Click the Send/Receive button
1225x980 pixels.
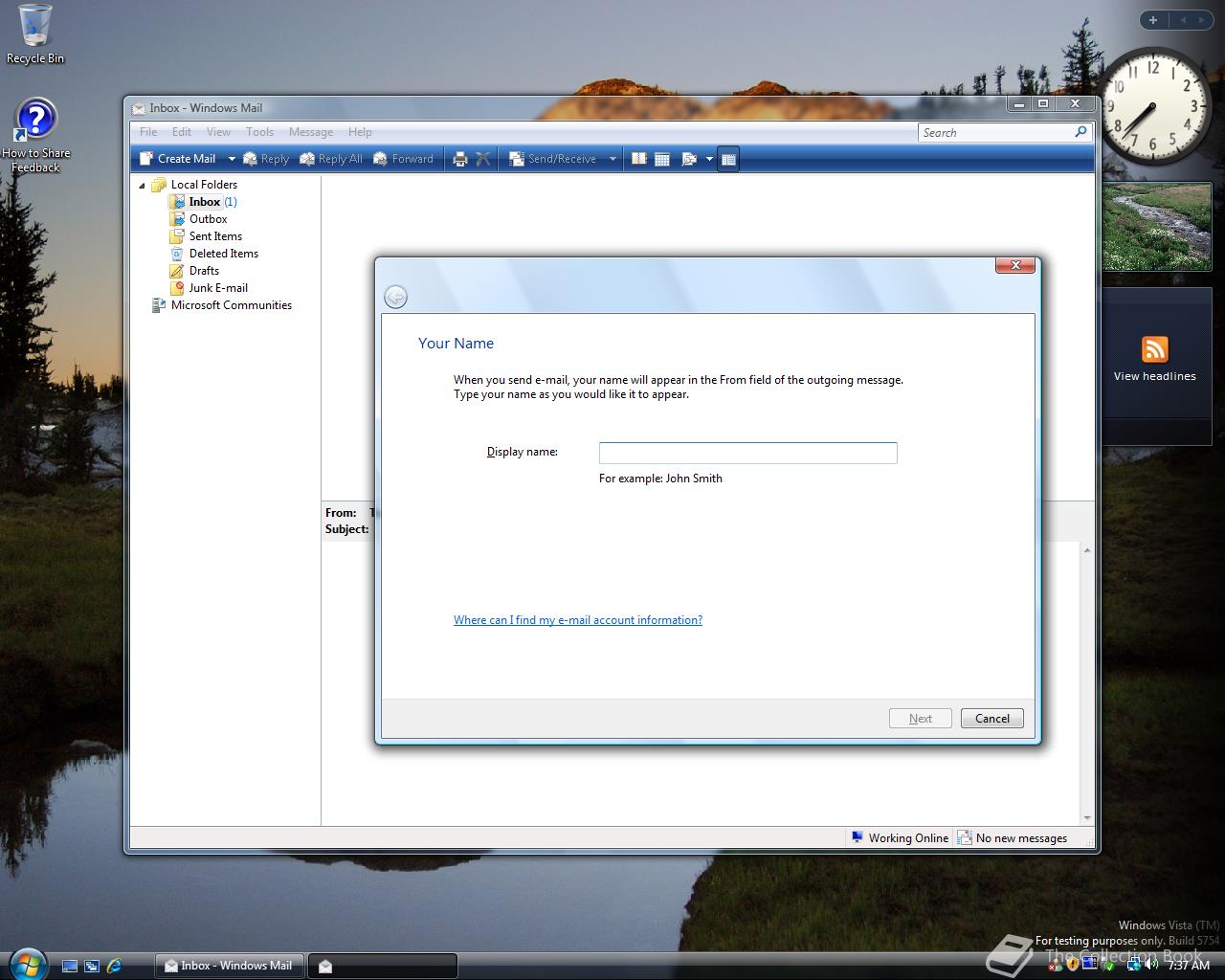[552, 159]
